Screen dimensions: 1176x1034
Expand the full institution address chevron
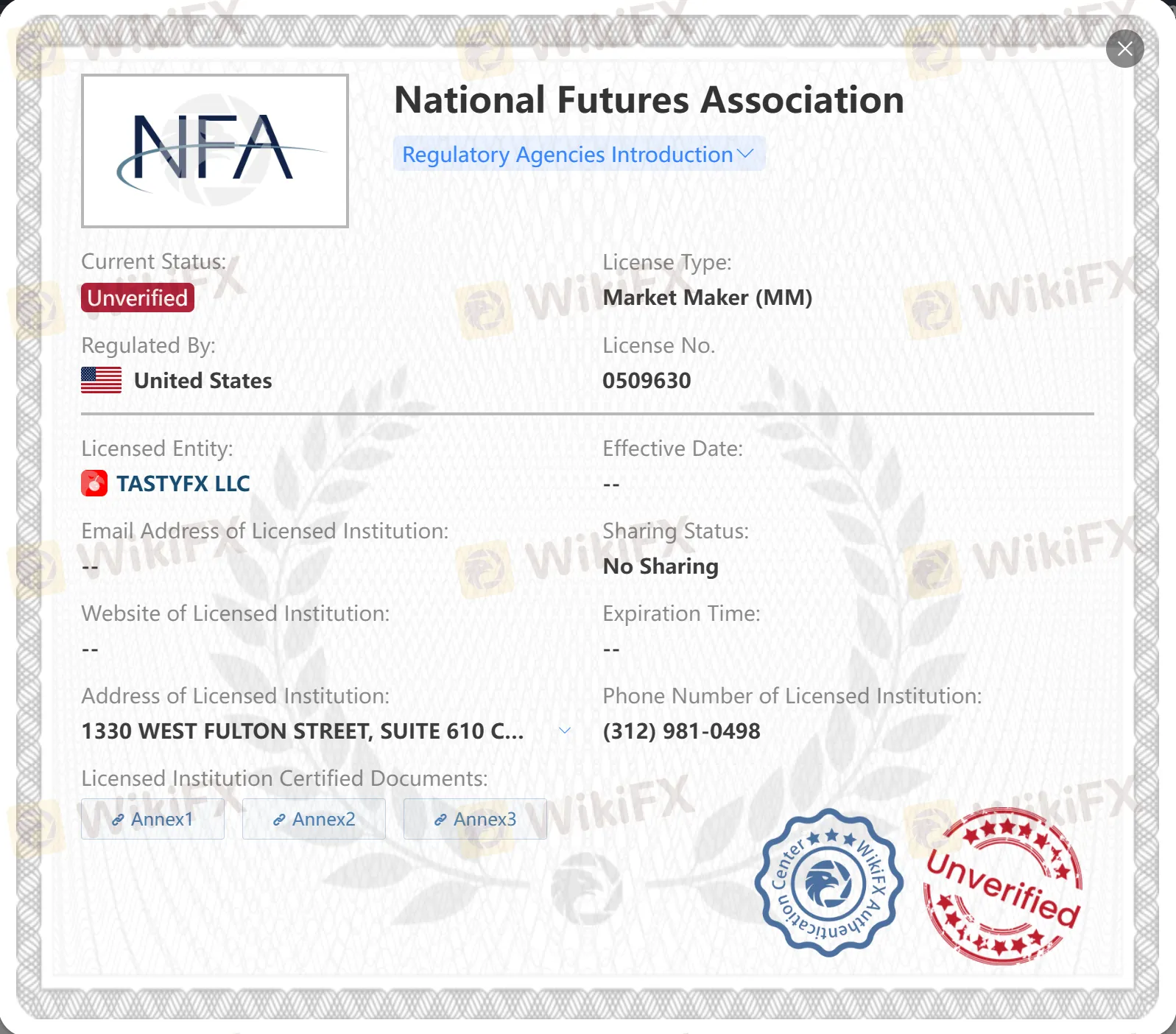565,731
